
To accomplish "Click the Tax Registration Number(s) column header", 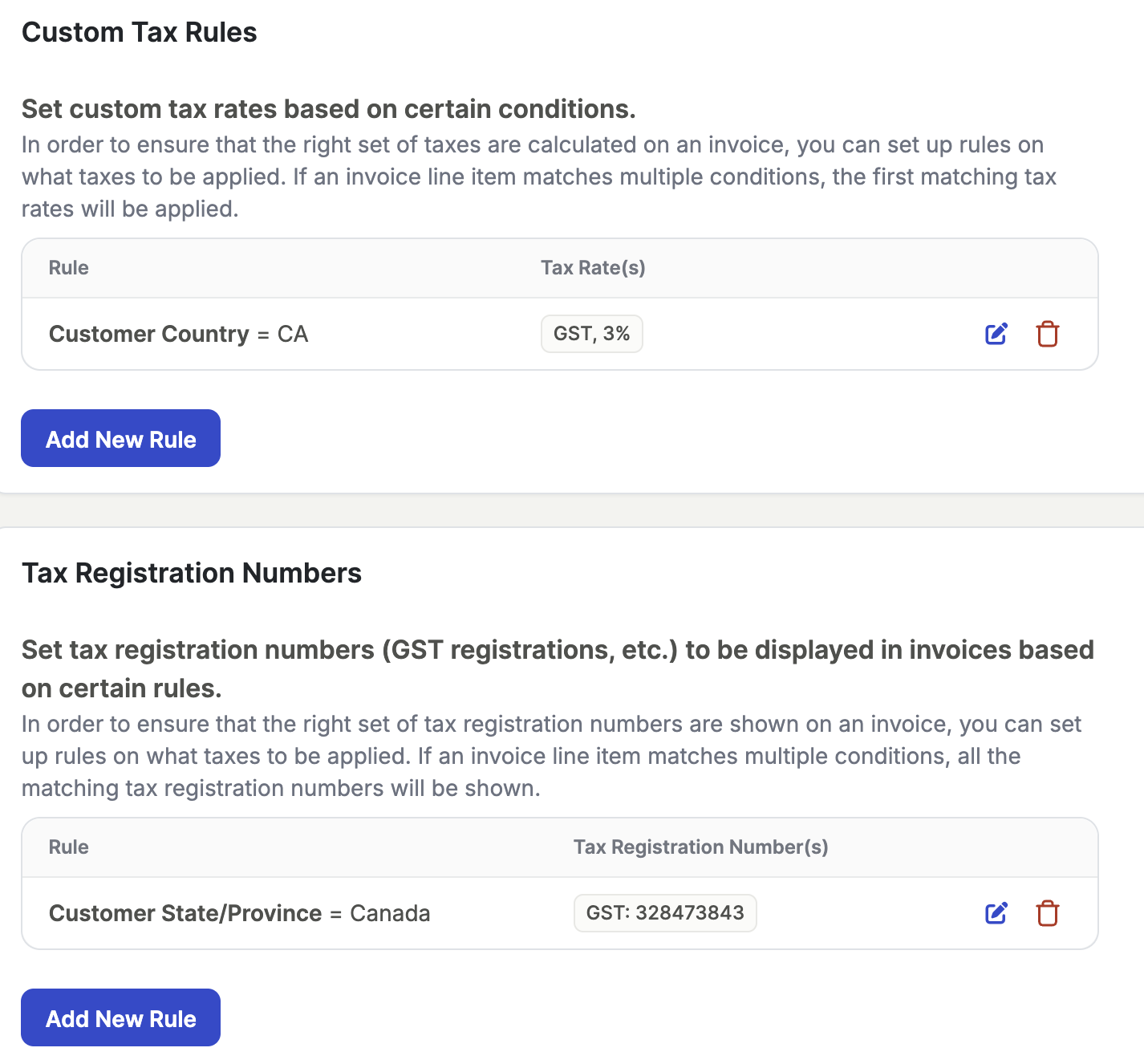I will [x=700, y=847].
